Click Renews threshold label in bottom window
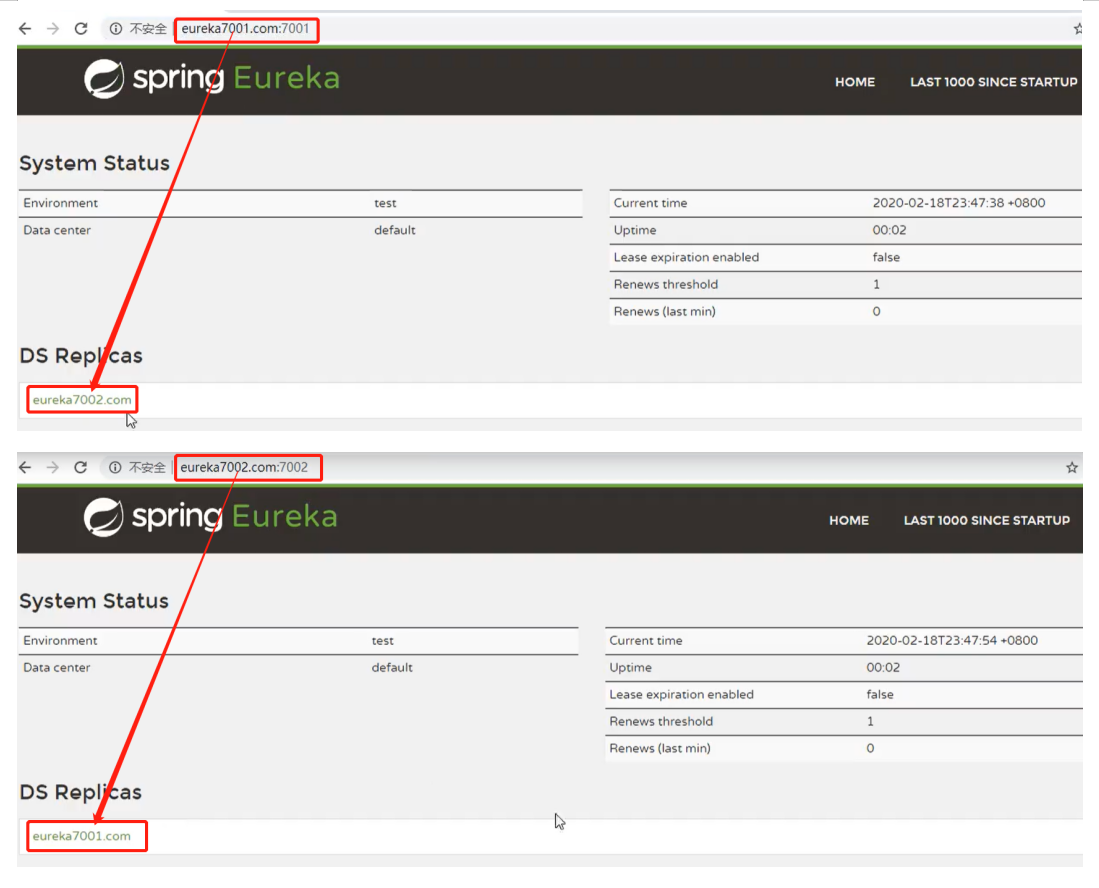The width and height of the screenshot is (1099, 888). (661, 721)
